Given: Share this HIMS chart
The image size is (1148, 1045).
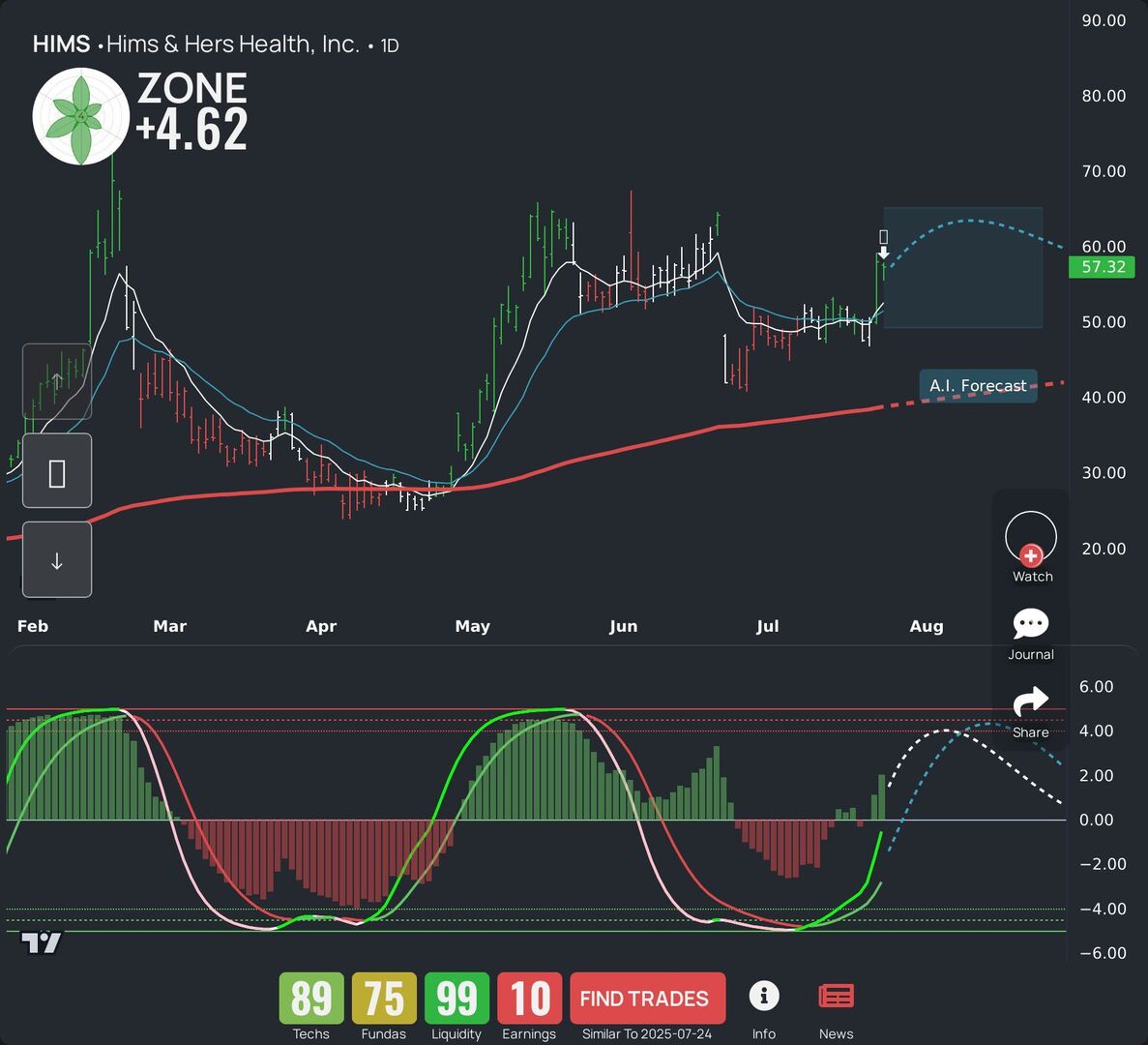Looking at the screenshot, I should tap(1031, 702).
